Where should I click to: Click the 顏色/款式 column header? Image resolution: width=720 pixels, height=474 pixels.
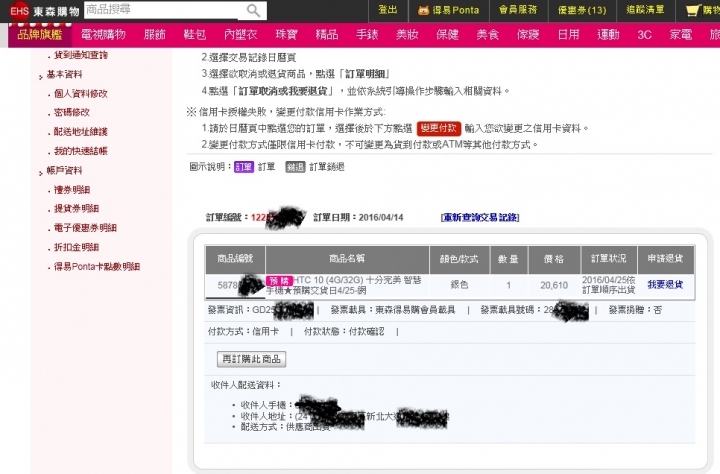(x=459, y=259)
